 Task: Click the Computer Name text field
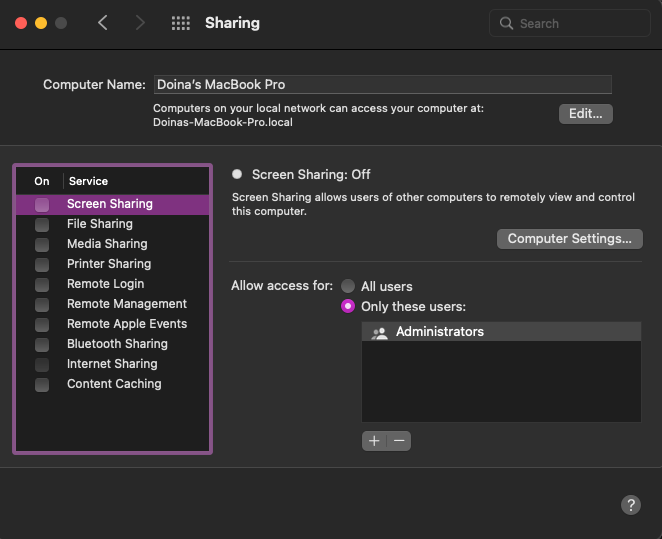381,85
